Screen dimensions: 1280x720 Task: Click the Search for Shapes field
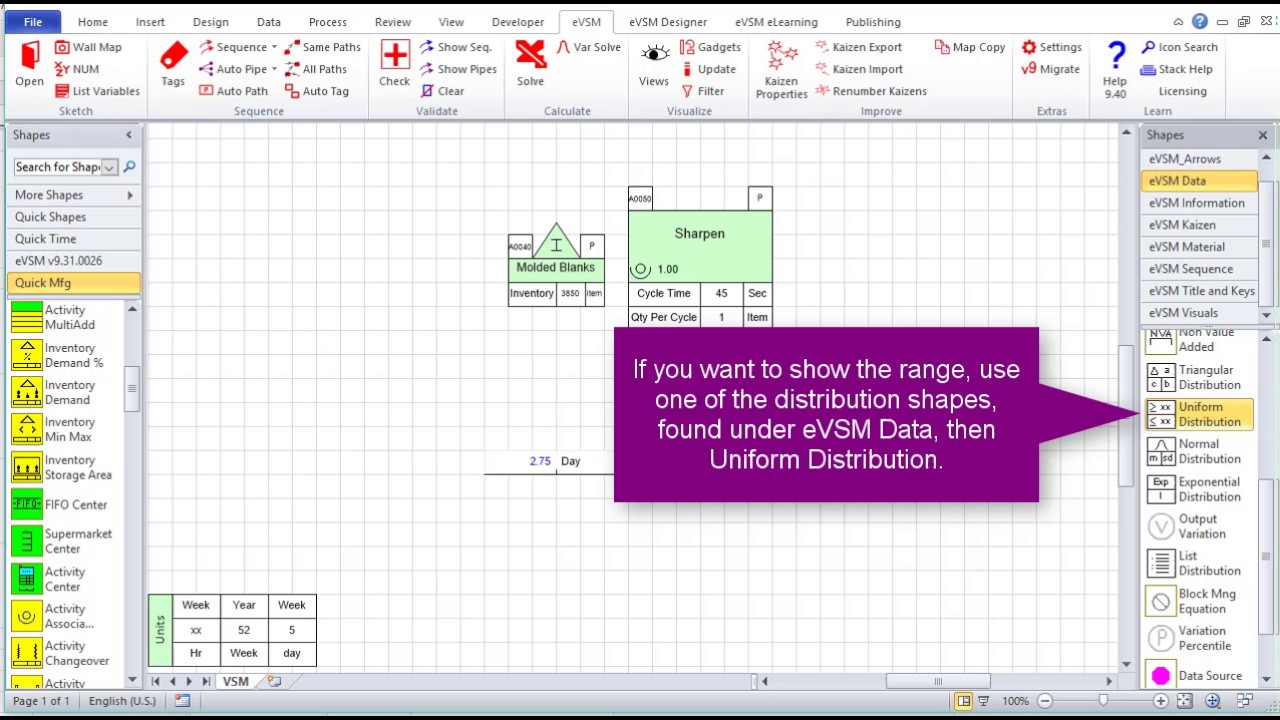click(58, 167)
